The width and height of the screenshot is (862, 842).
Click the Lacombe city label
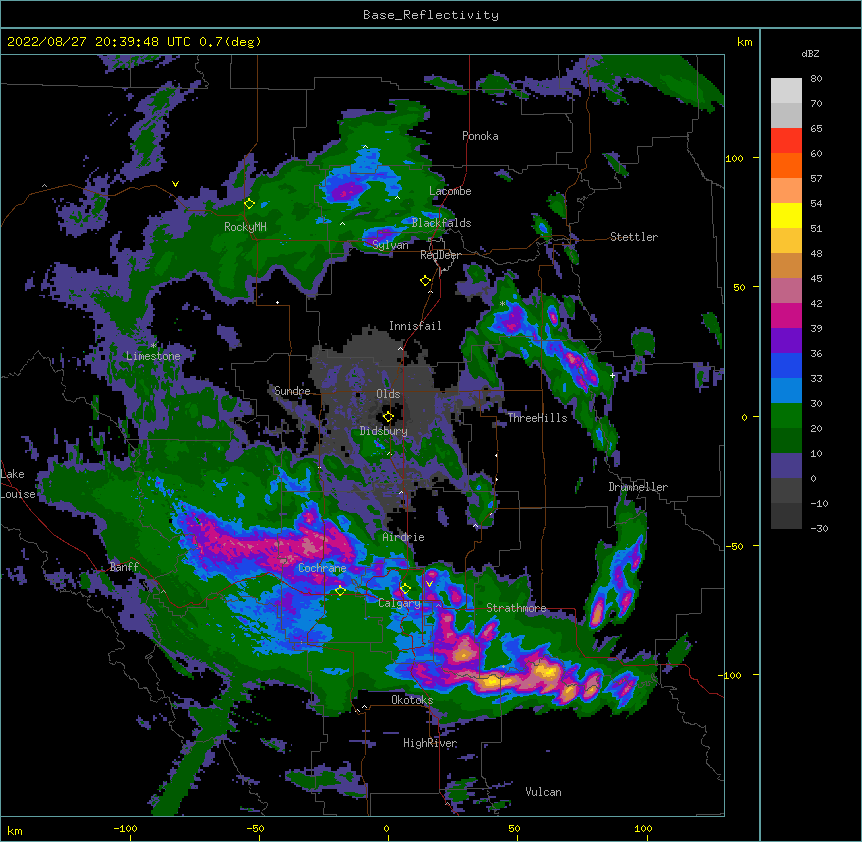click(450, 191)
